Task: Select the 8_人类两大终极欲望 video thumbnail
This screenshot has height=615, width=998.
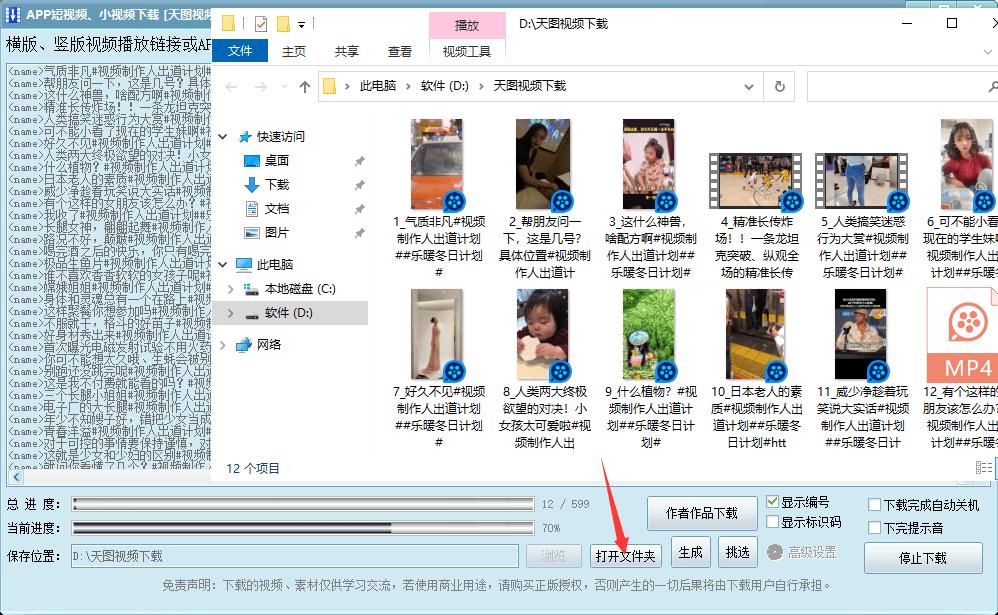Action: tap(542, 335)
